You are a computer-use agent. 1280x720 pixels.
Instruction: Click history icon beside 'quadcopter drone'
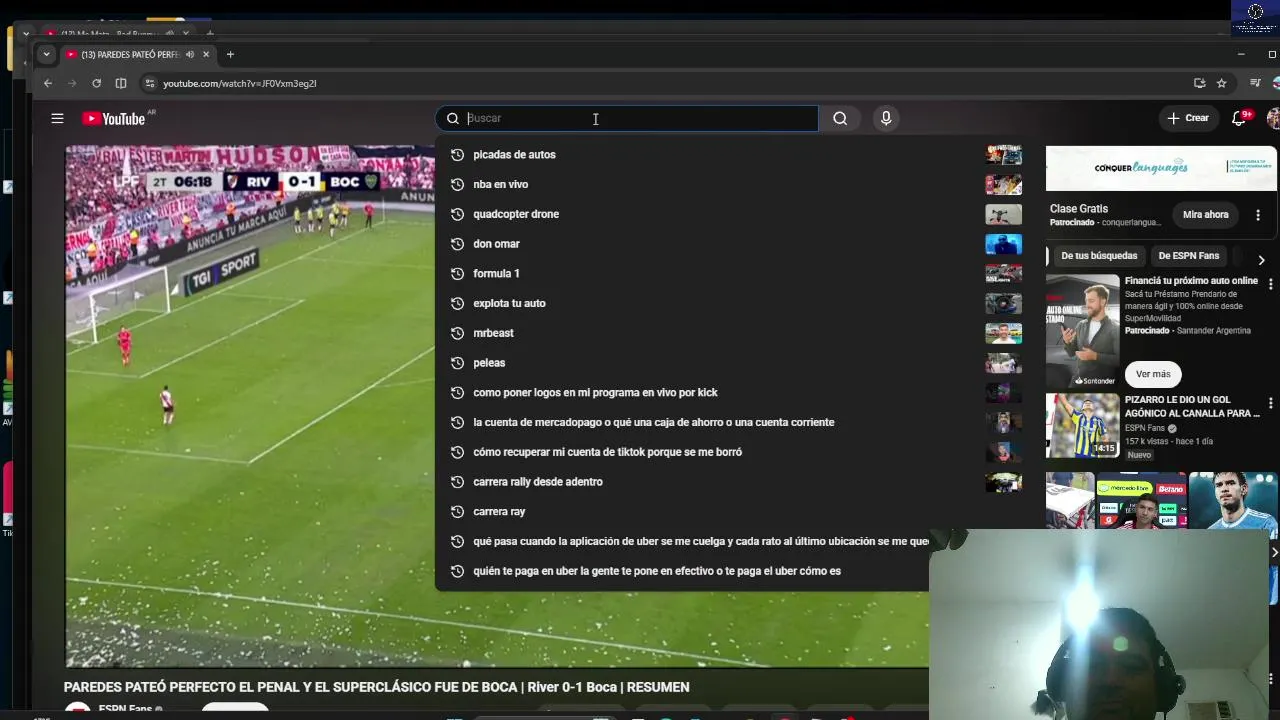pyautogui.click(x=458, y=214)
